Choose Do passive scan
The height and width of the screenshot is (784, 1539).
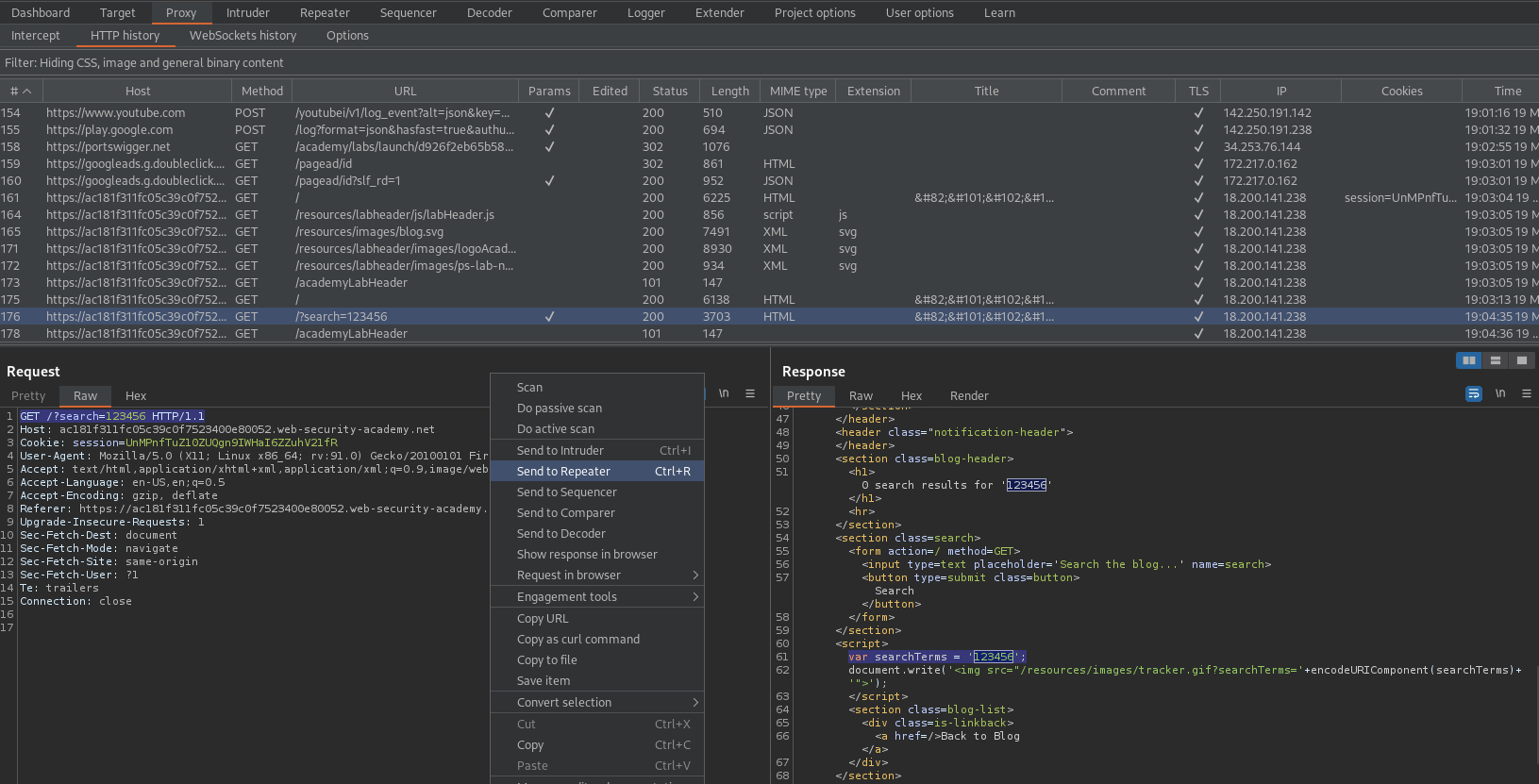tap(597, 408)
